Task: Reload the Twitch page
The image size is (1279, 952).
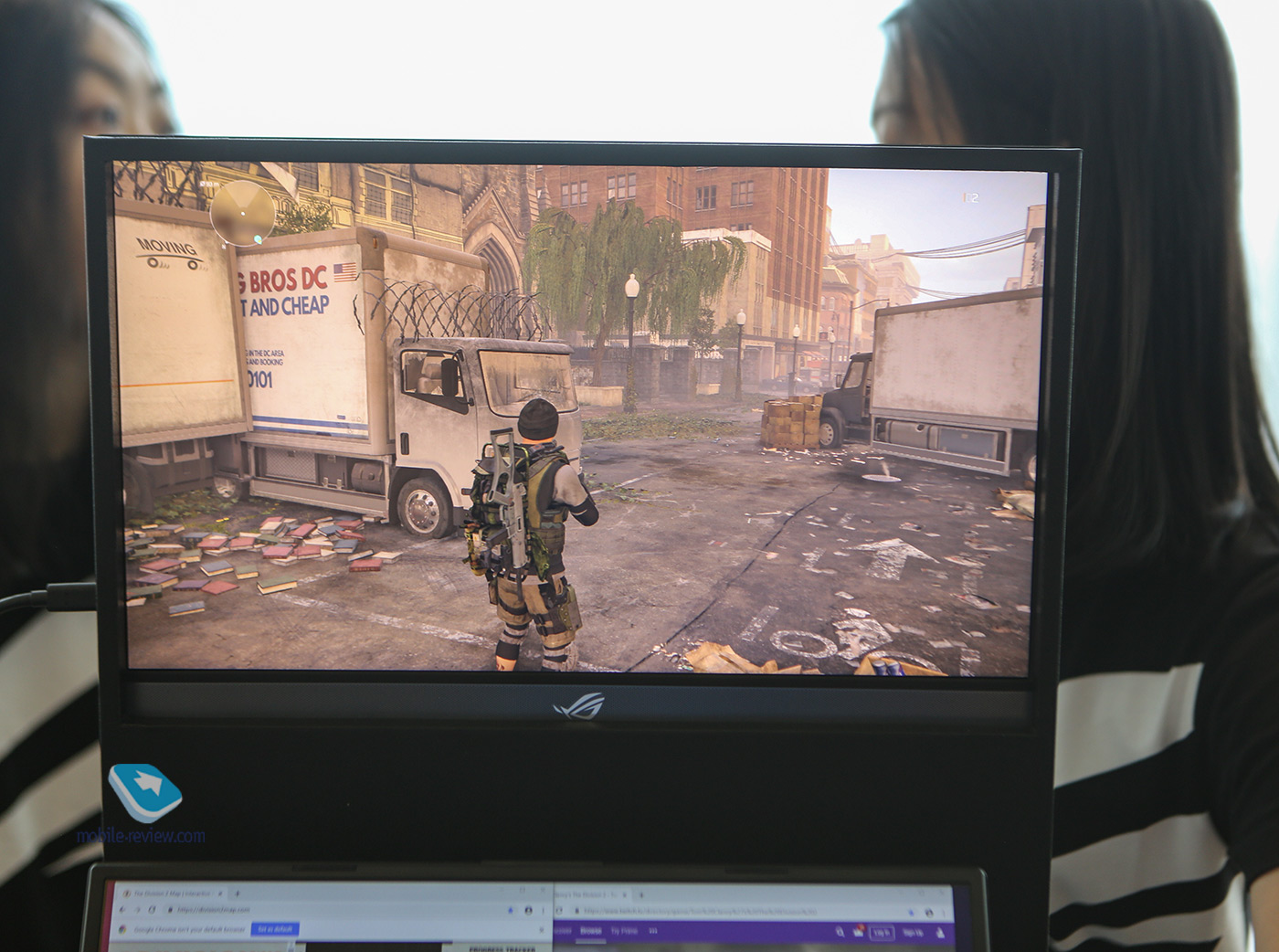Action: 559,911
